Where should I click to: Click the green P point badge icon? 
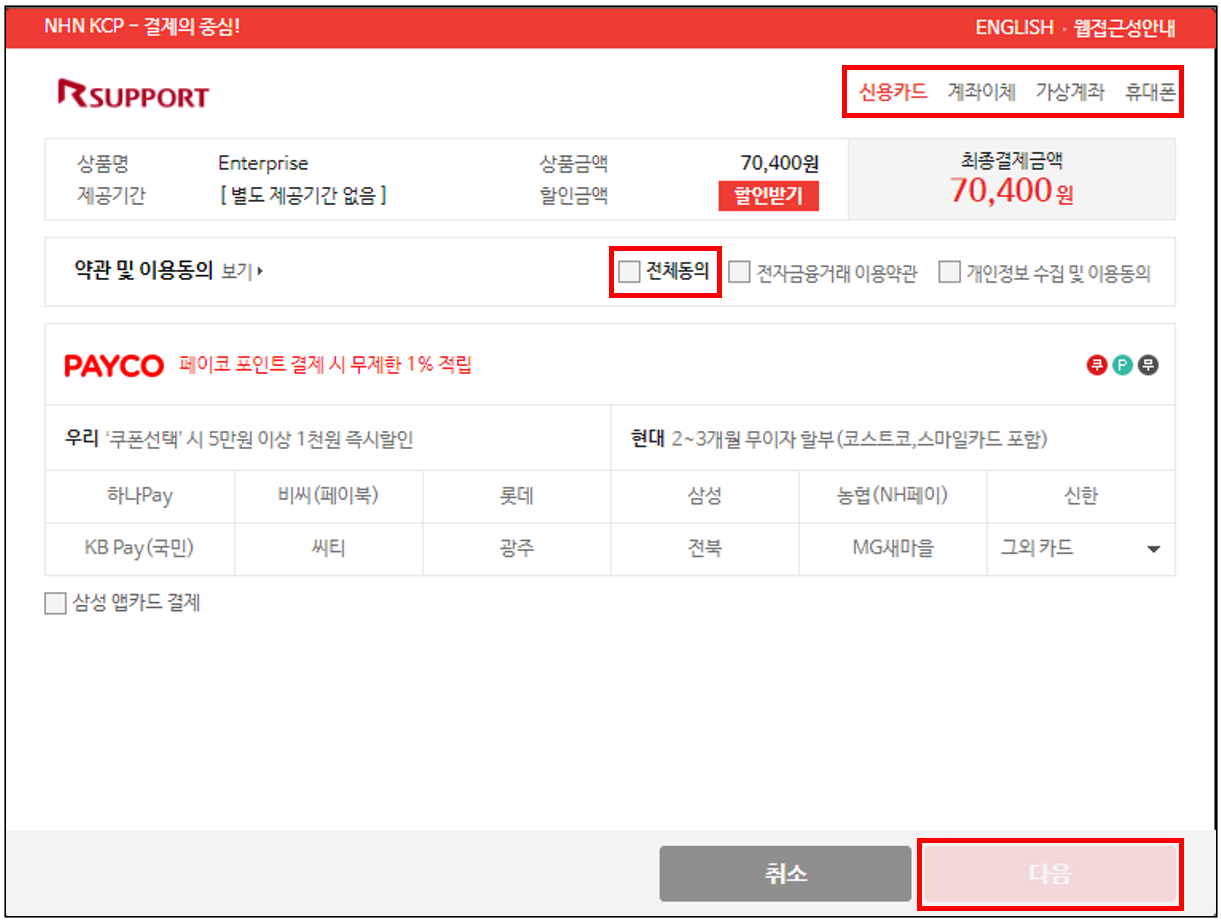tap(1122, 365)
